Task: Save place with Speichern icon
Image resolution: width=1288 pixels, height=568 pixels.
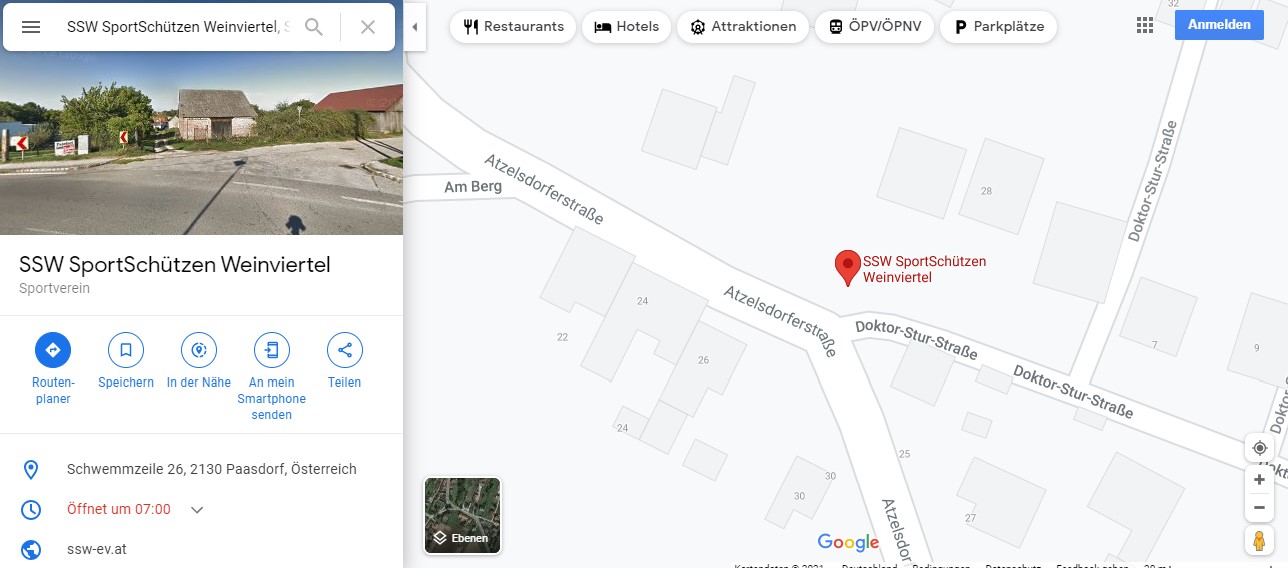Action: click(x=126, y=350)
